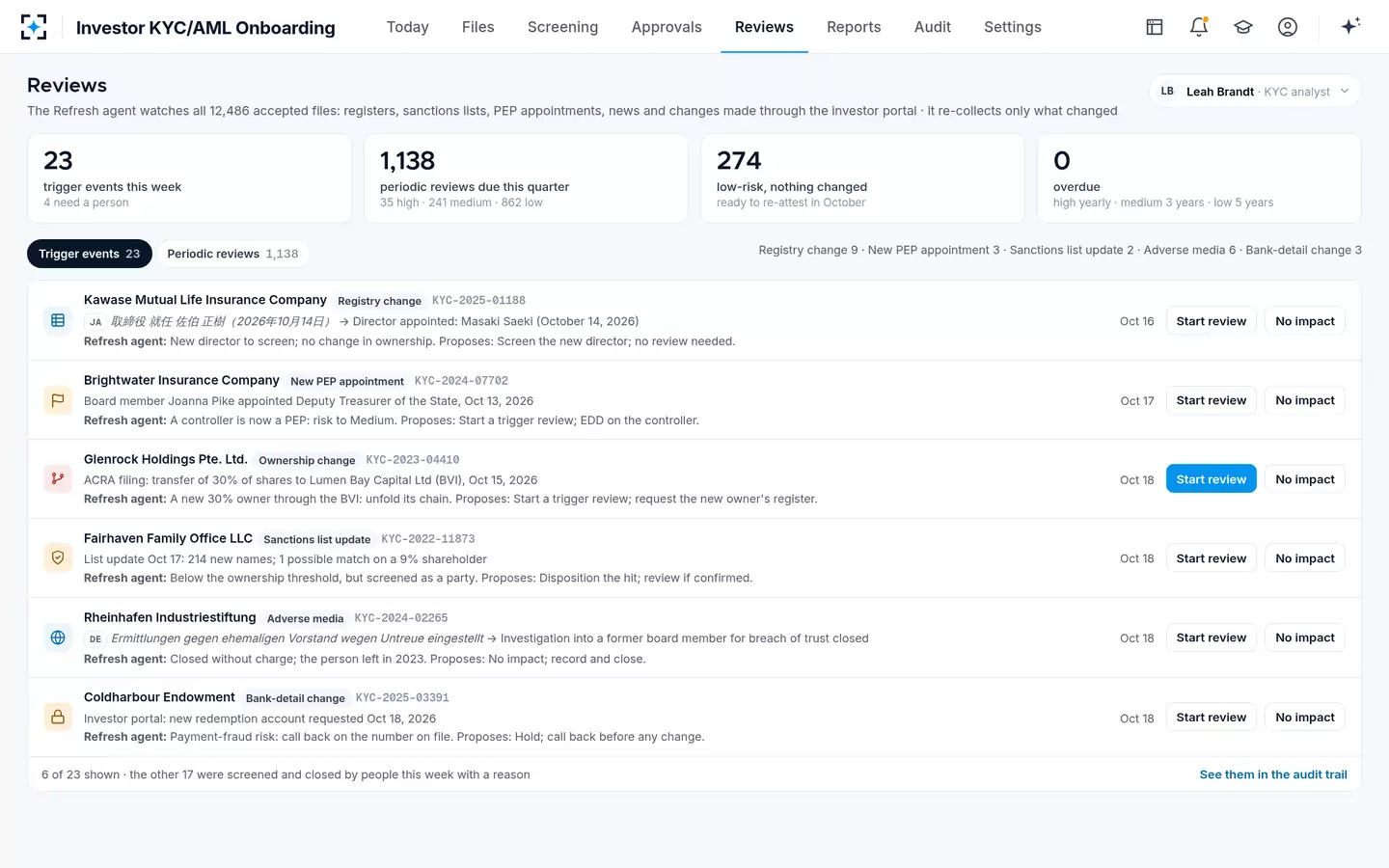Click the lock icon for Coldharbour Endowment
The width and height of the screenshot is (1389, 868).
(x=58, y=717)
